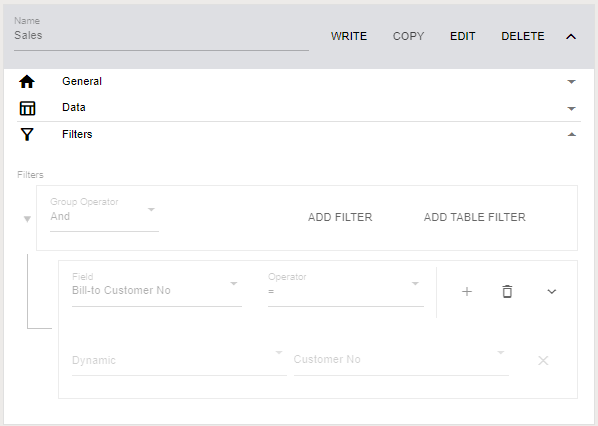Collapse the filter group triangle

(x=27, y=219)
